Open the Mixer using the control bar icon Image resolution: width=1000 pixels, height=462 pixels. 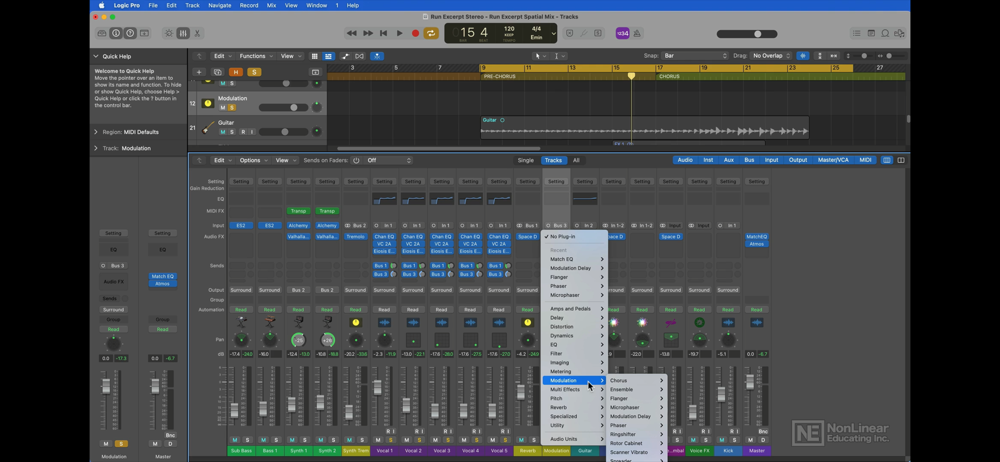(x=183, y=33)
